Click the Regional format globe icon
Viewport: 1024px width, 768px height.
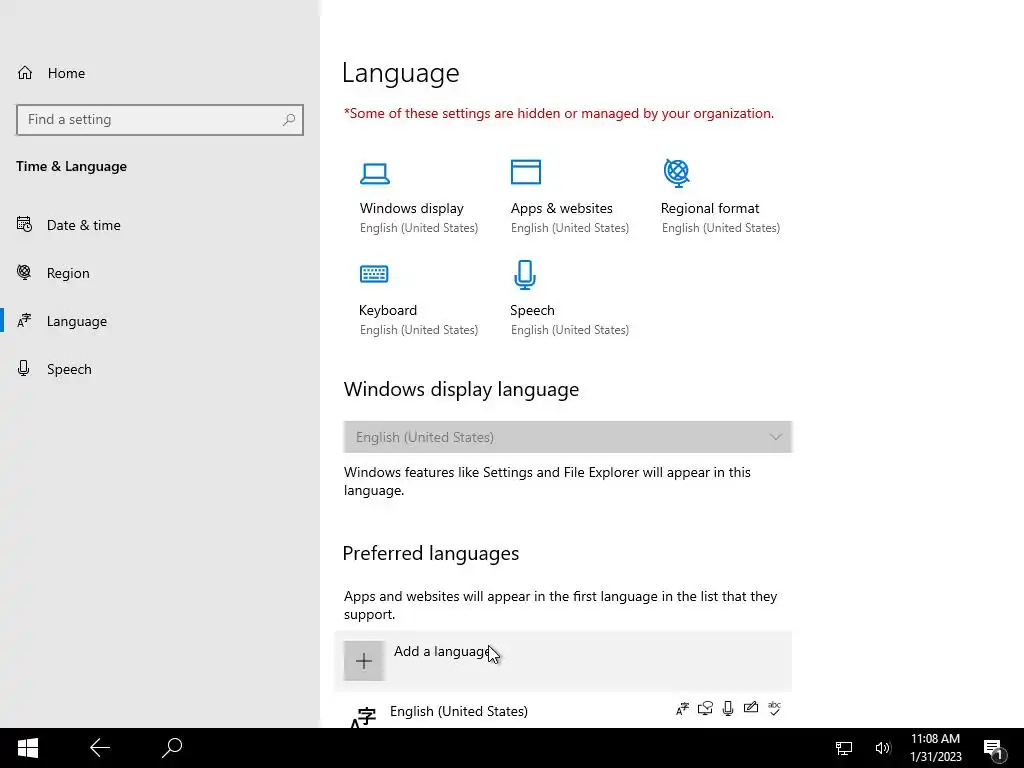677,173
